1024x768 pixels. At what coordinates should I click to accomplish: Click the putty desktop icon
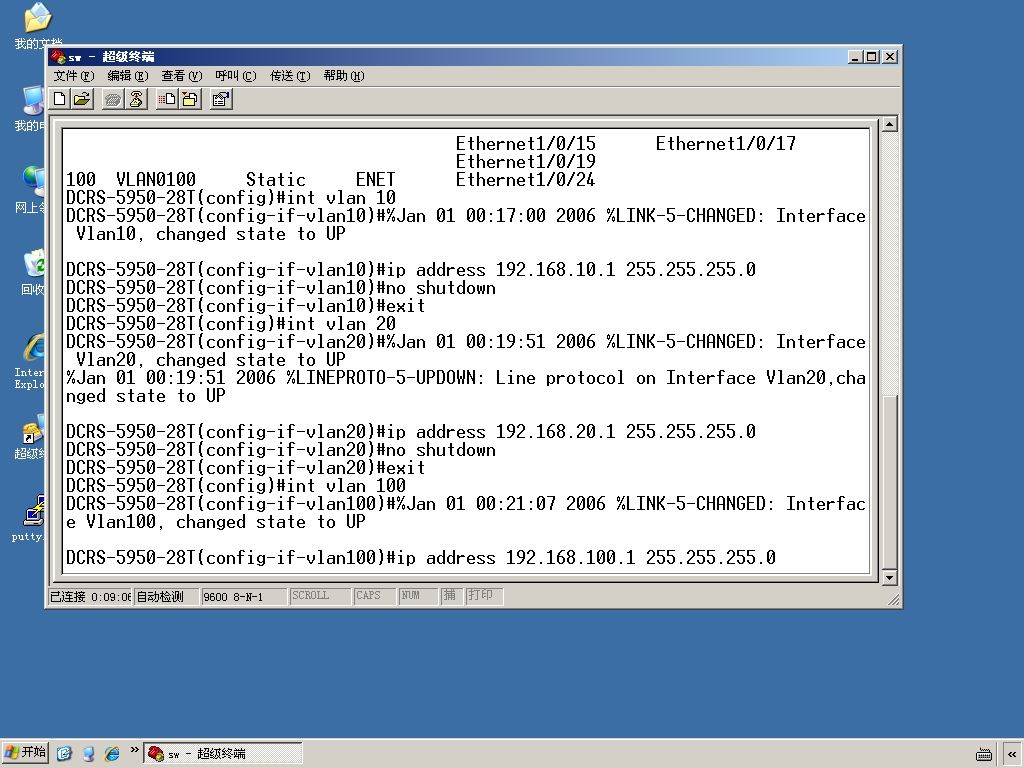tap(30, 519)
